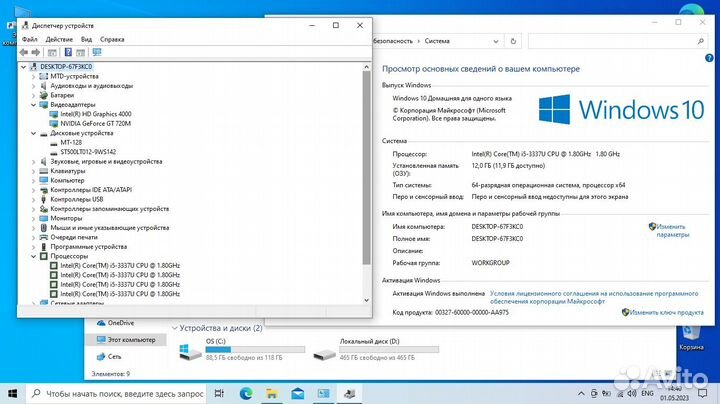Click the Контроллеры USB icon
The image size is (720, 404).
44,199
